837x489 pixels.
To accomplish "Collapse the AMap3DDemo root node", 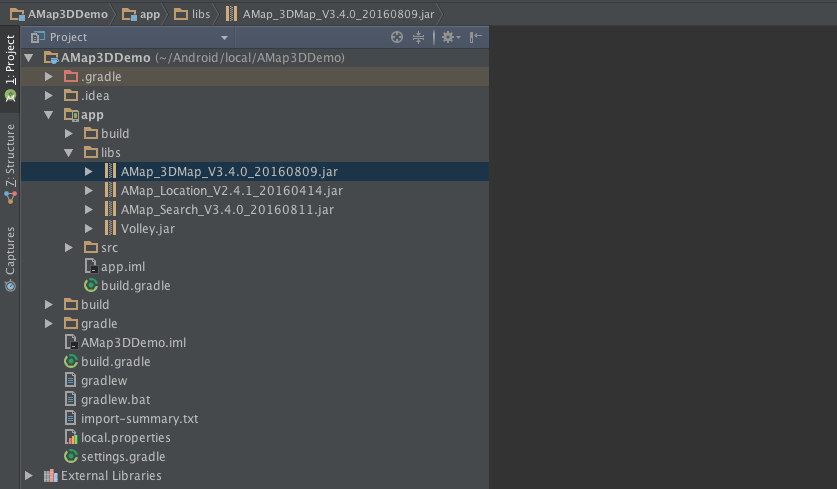I will (x=29, y=58).
